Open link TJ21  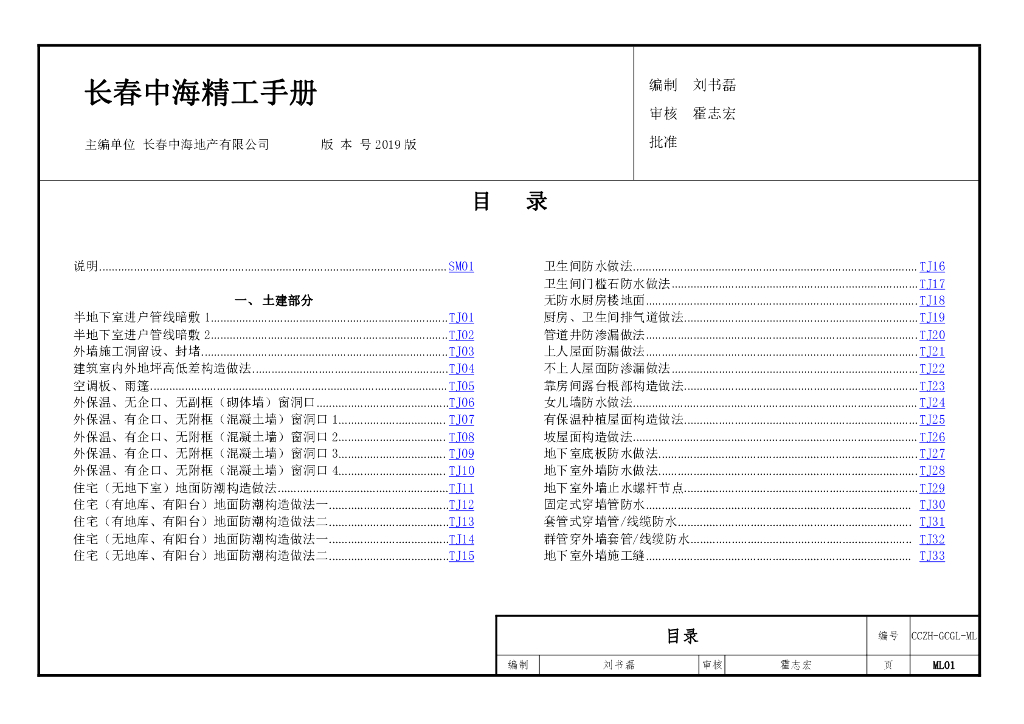tap(932, 351)
